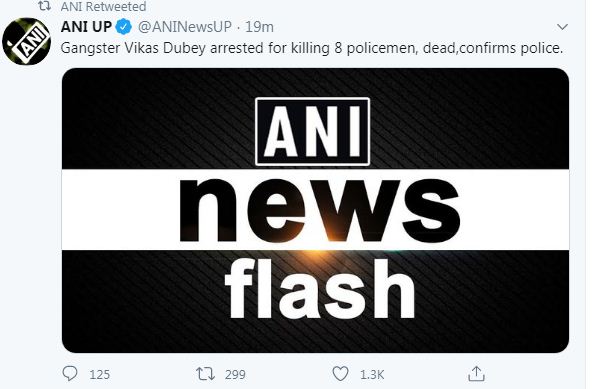This screenshot has width=601, height=389.
Task: Expand the tweet options chevron
Action: tap(562, 27)
